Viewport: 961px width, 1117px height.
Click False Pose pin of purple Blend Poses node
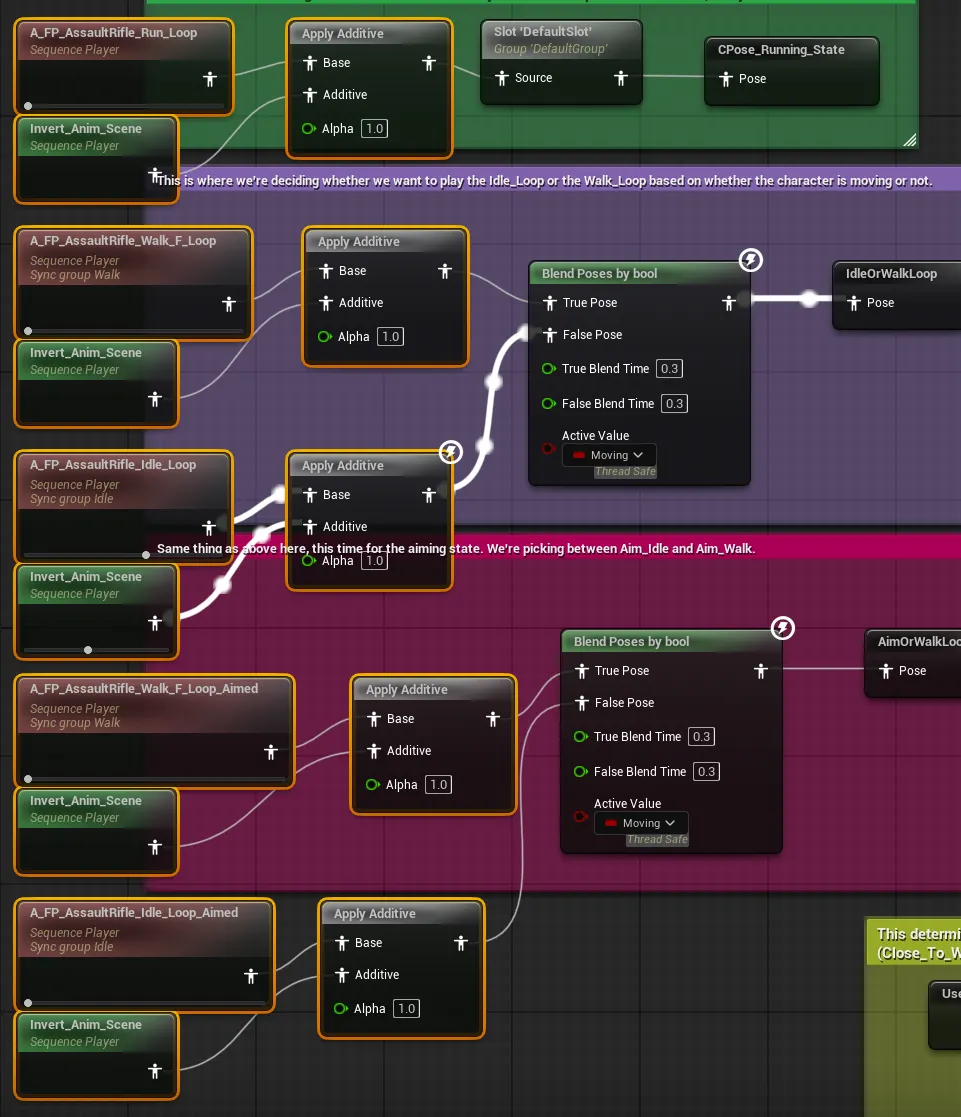[x=549, y=335]
